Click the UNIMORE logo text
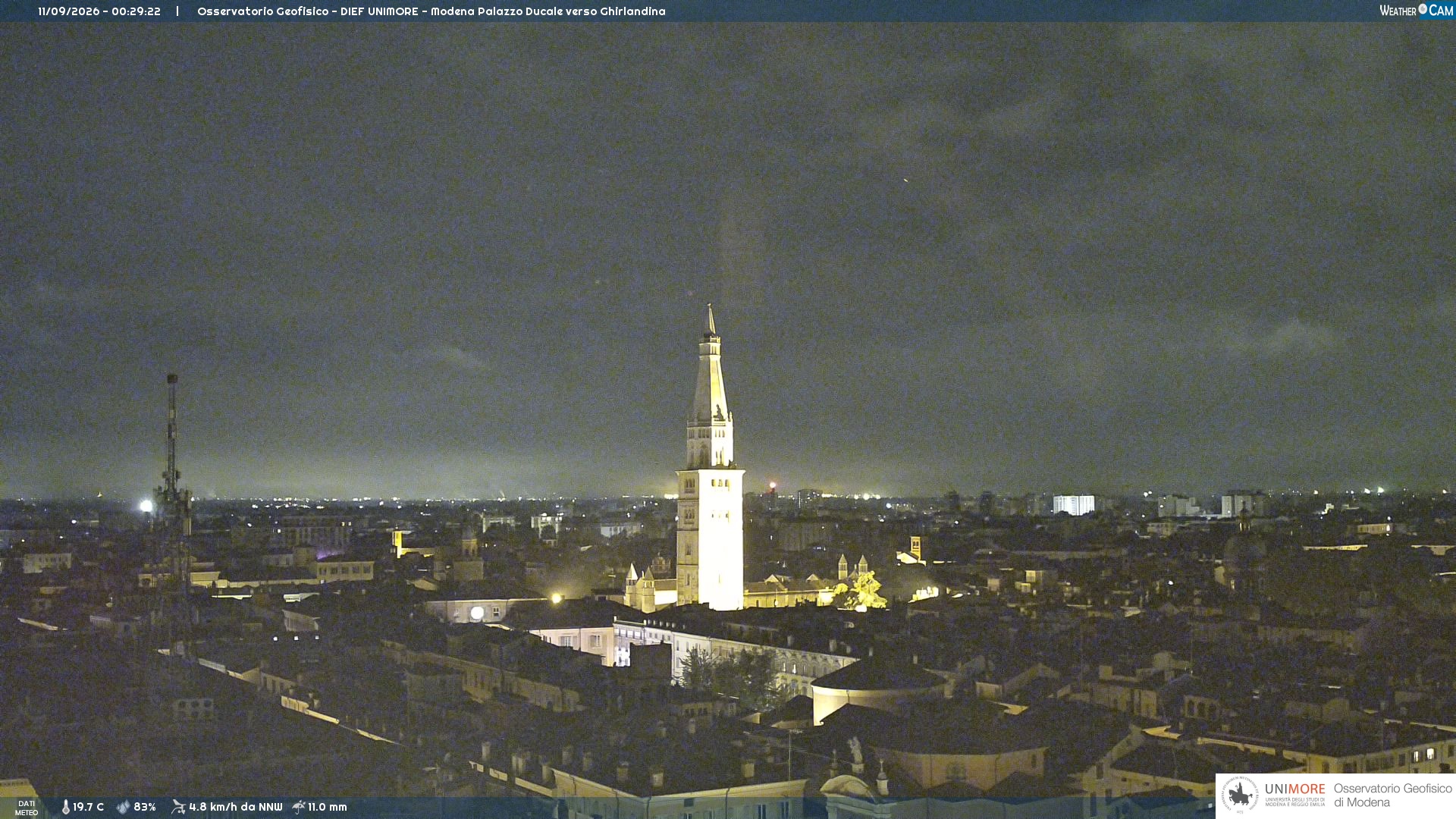1456x819 pixels. [1294, 789]
